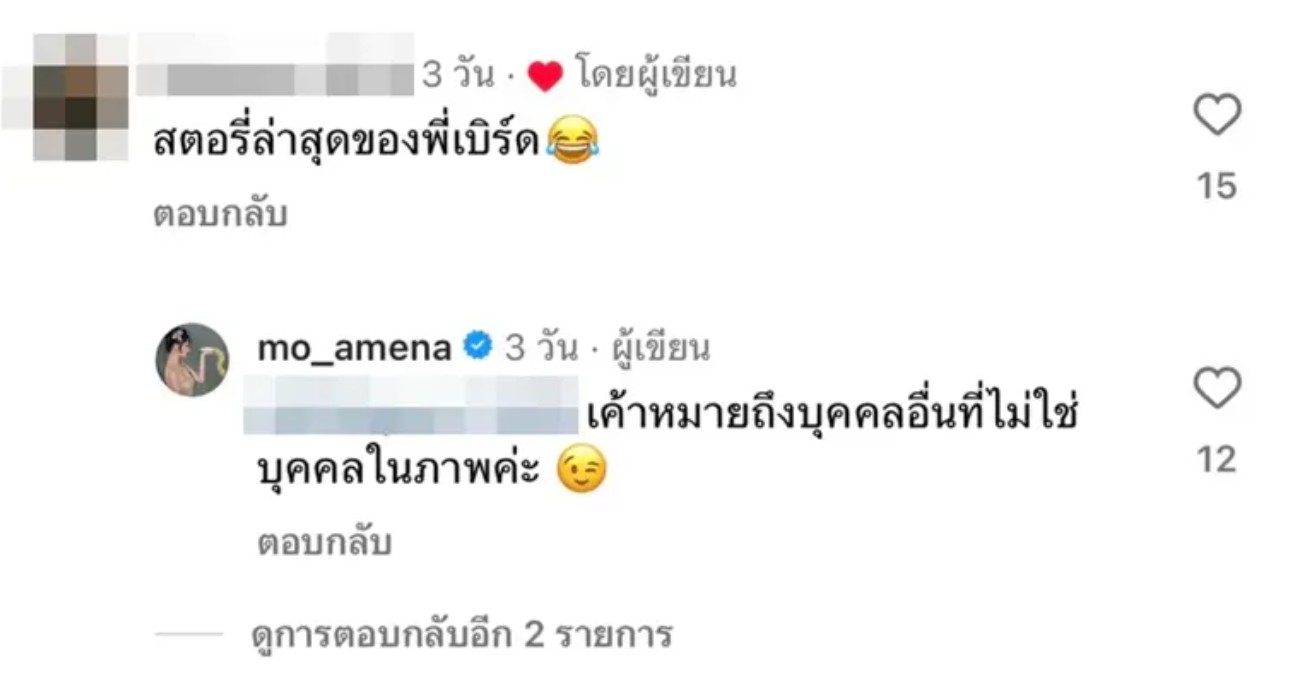Click the laughing emoji in the first comment
This screenshot has width=1300, height=695.
[573, 140]
